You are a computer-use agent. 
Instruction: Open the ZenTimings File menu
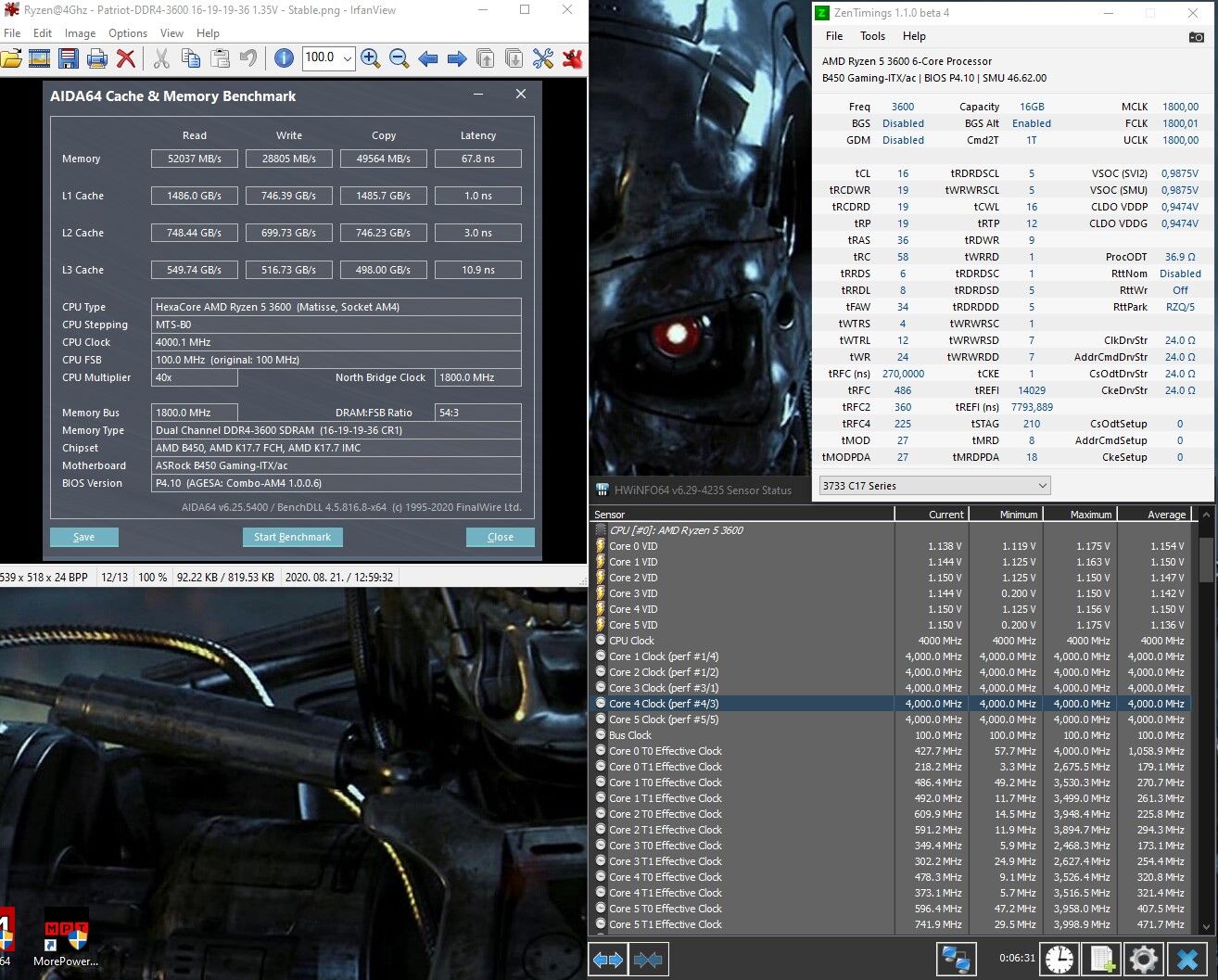point(834,36)
